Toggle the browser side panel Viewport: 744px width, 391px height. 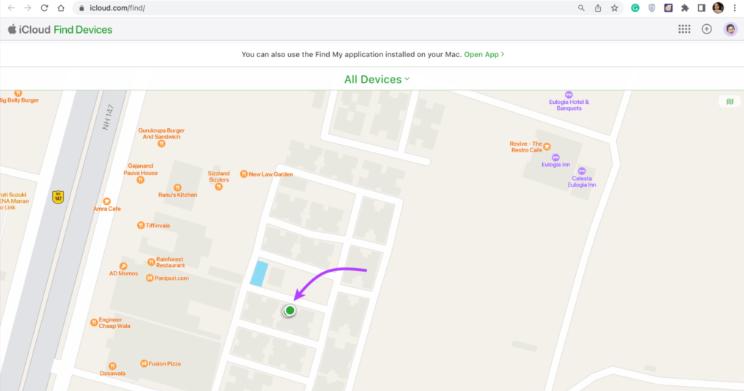[x=701, y=8]
